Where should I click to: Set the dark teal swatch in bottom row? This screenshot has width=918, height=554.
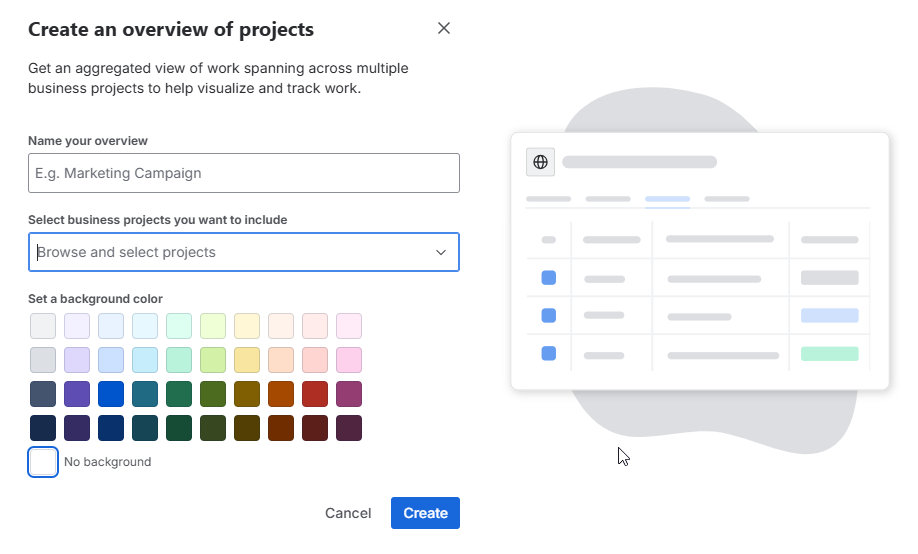145,428
